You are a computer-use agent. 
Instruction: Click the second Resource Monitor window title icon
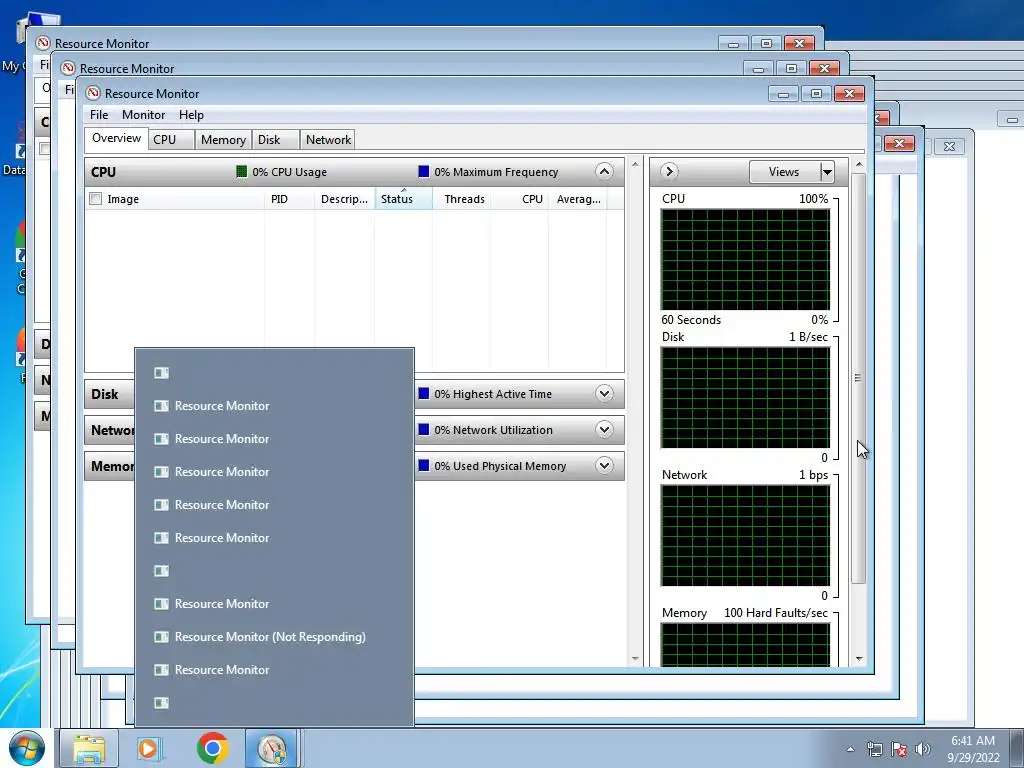tap(69, 68)
